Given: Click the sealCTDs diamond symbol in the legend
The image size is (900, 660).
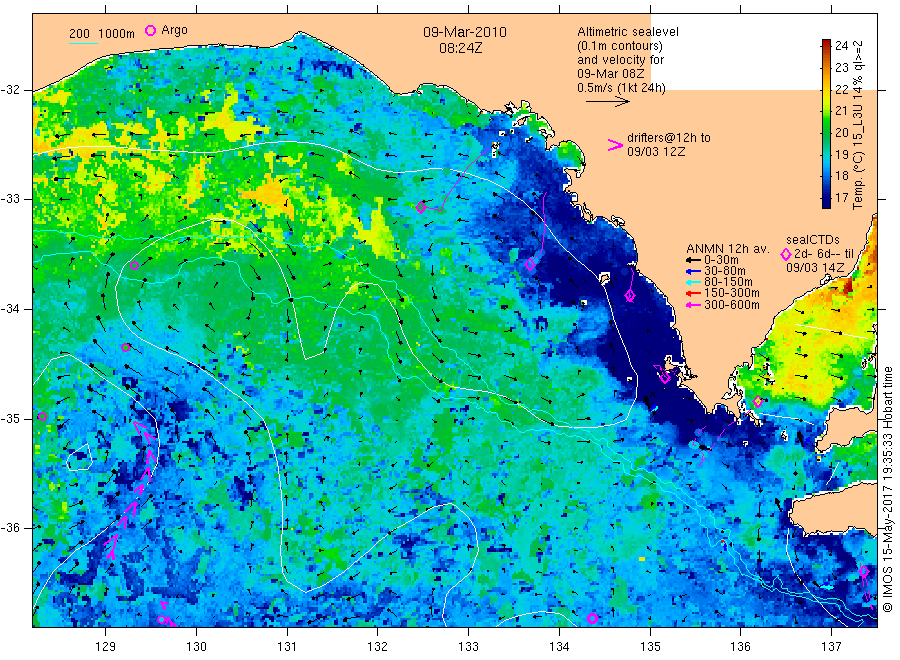Looking at the screenshot, I should pos(786,254).
